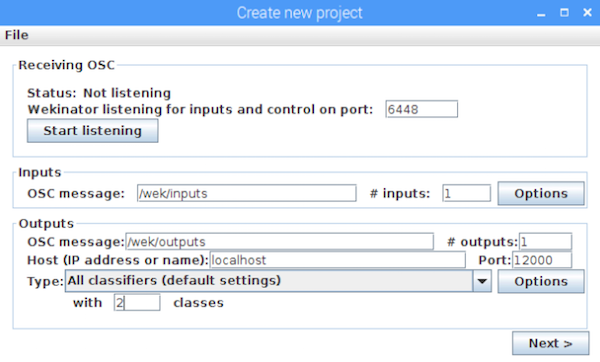Click the Start listening button
Screen dimensions: 600x362
point(93,131)
